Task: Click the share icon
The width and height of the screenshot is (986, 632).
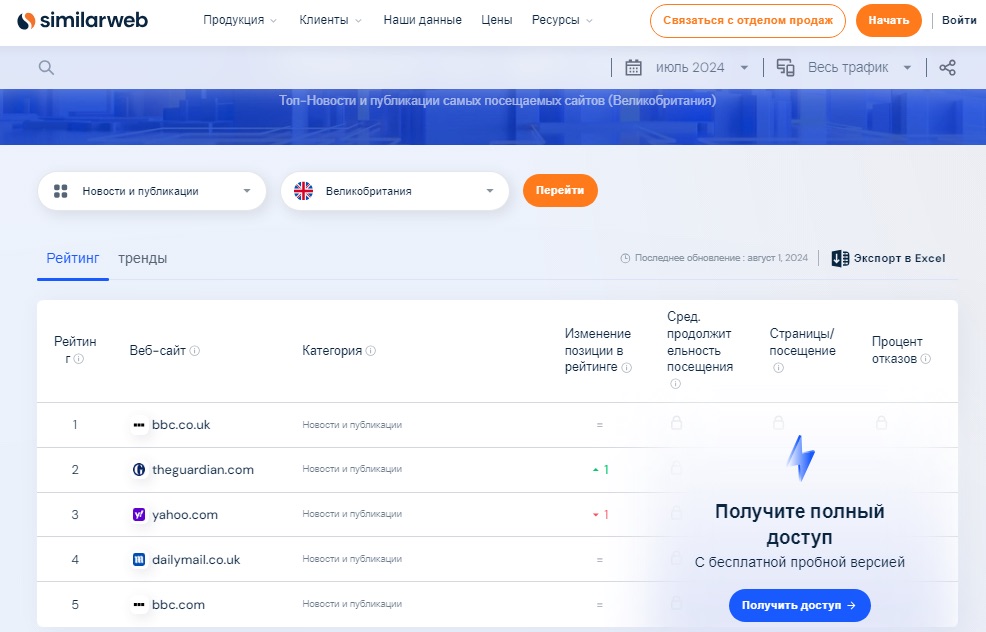Action: pyautogui.click(x=947, y=67)
